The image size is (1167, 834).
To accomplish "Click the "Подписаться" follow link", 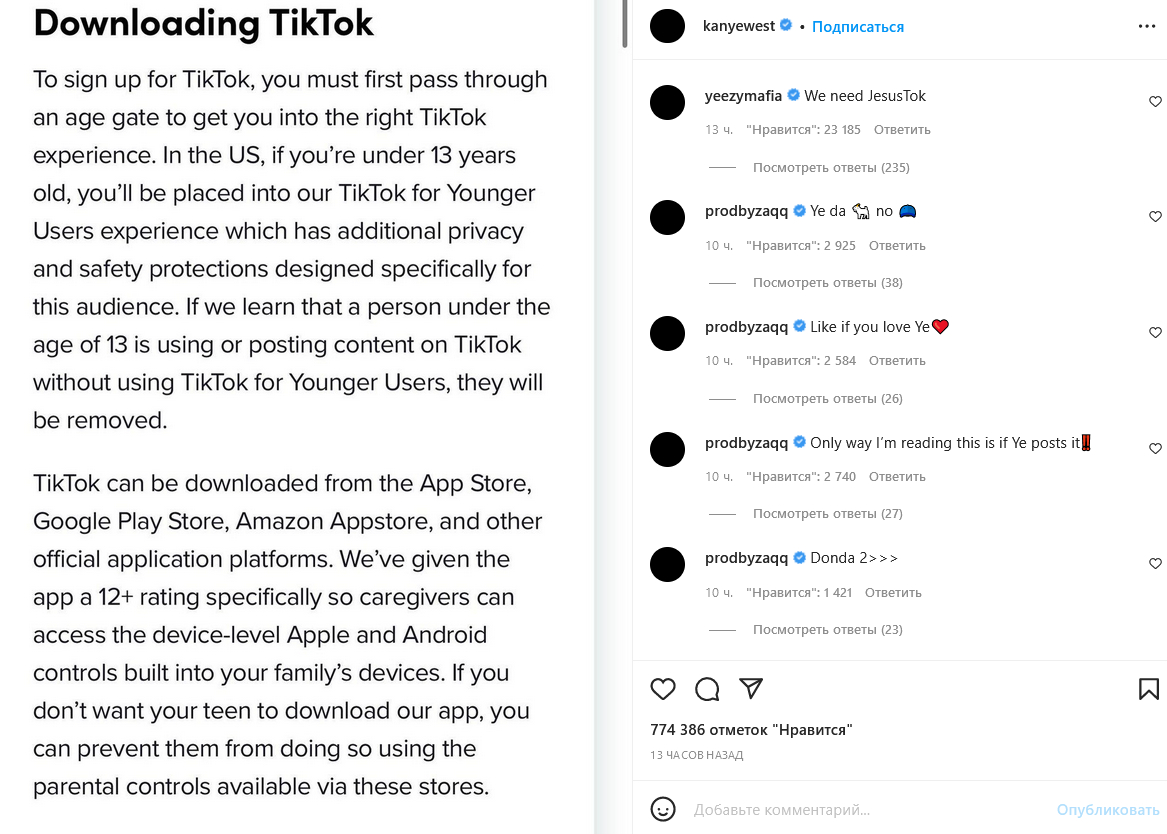I will [x=857, y=27].
